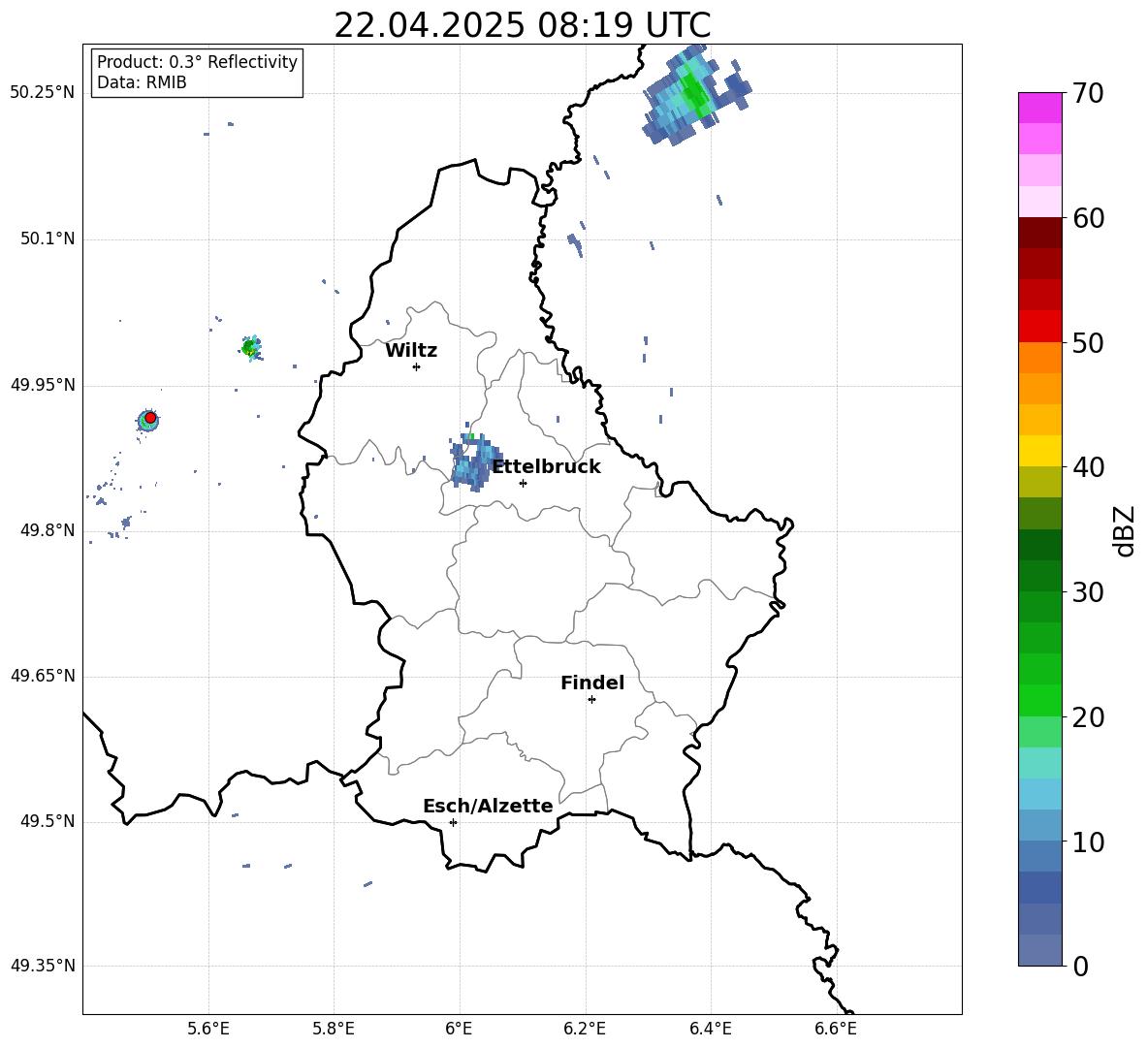Click the small green echo west of Wiltz
This screenshot has width=1148, height=1048.
click(250, 347)
